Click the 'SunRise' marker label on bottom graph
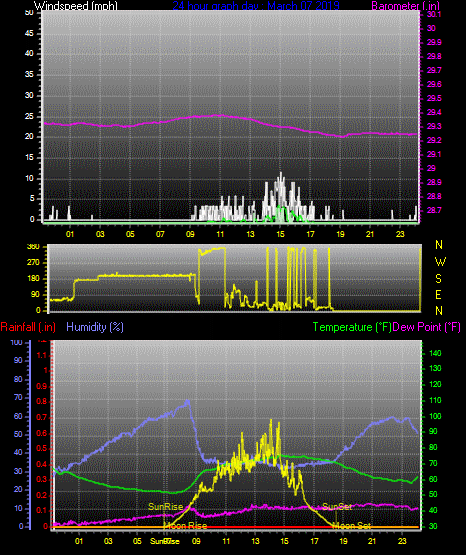The image size is (466, 555). [165, 507]
